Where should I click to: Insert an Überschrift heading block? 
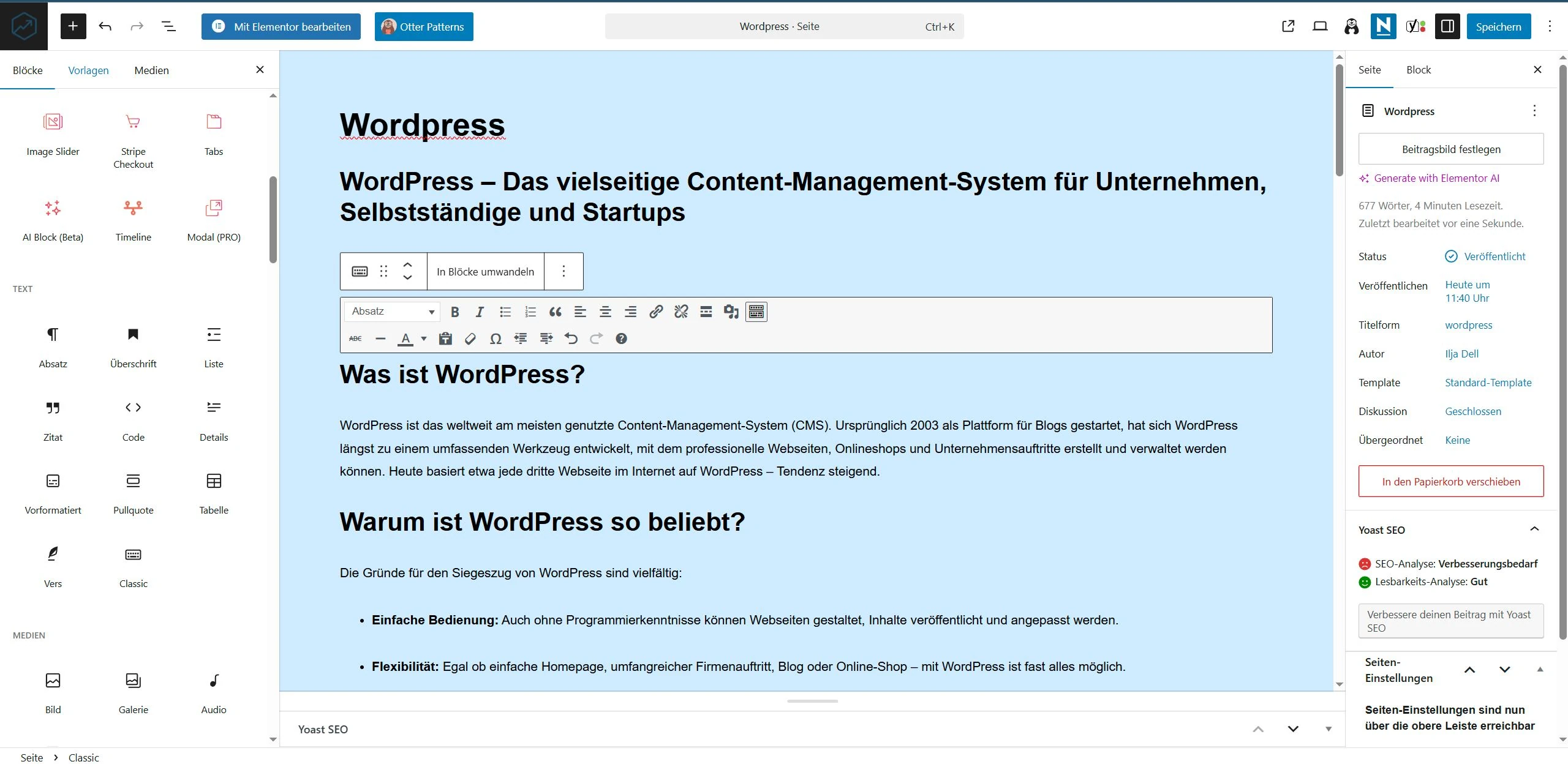pos(133,347)
